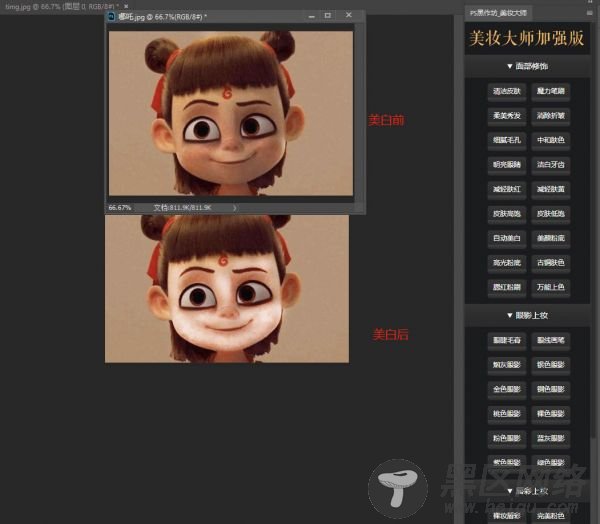Collapse the 眼影上妆 section
Screen dimensions: 600x524
point(528,315)
